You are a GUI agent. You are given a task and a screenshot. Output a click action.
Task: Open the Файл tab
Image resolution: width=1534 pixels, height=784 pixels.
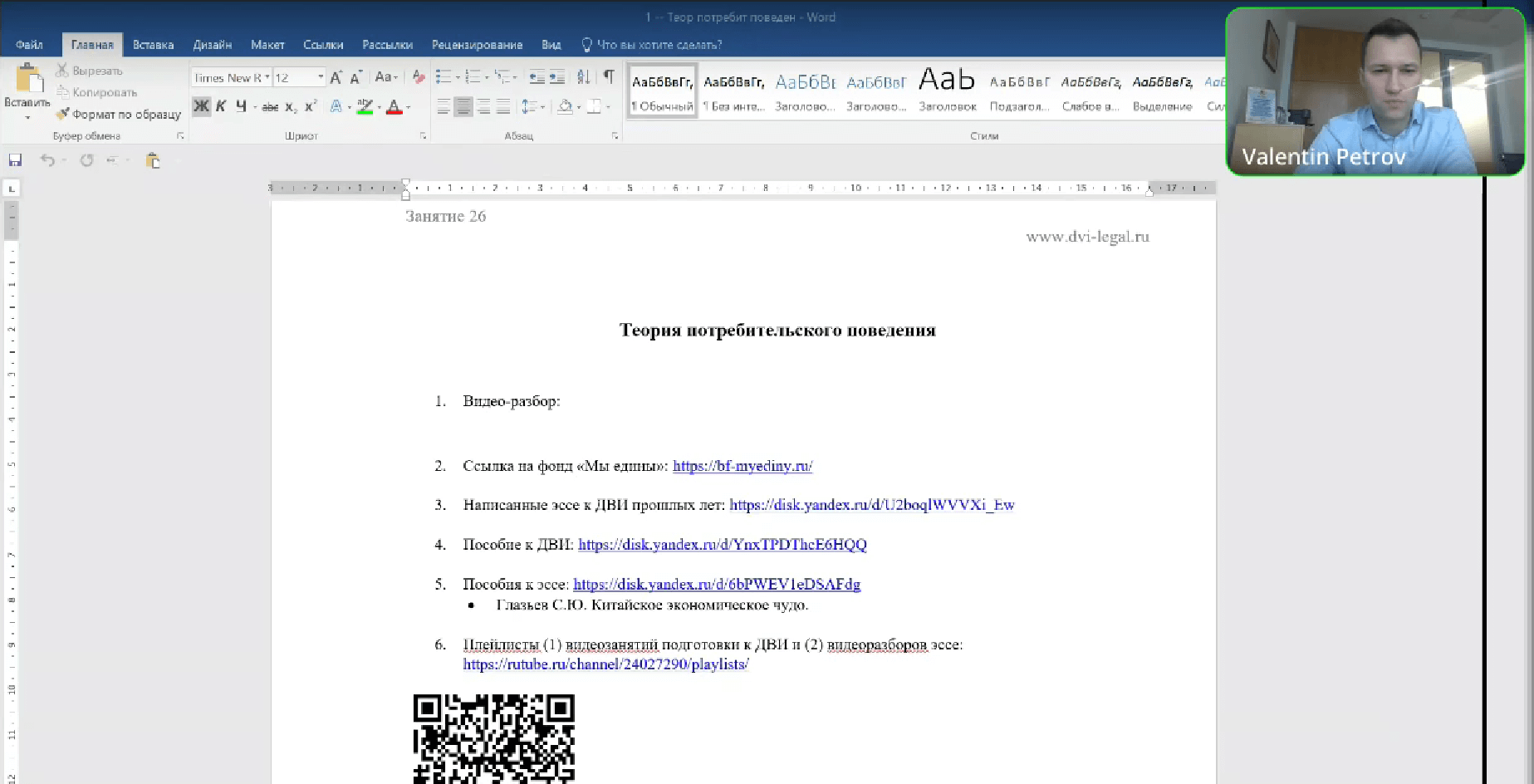[29, 45]
